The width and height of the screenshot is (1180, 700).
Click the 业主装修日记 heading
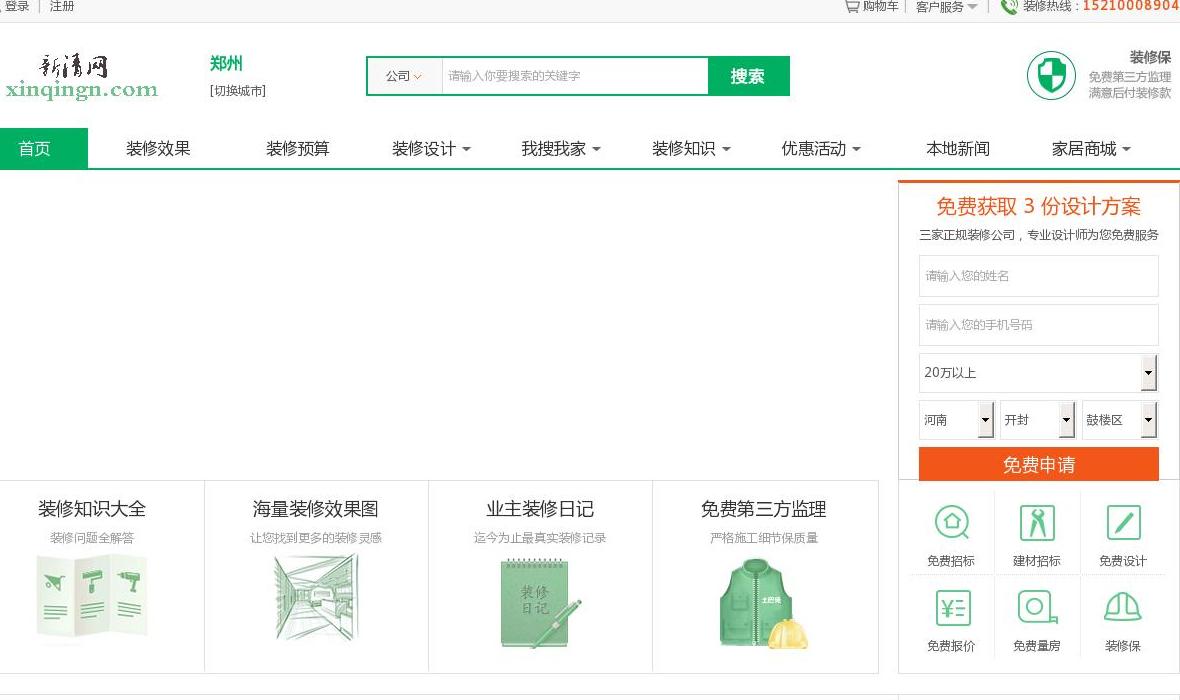[x=540, y=509]
